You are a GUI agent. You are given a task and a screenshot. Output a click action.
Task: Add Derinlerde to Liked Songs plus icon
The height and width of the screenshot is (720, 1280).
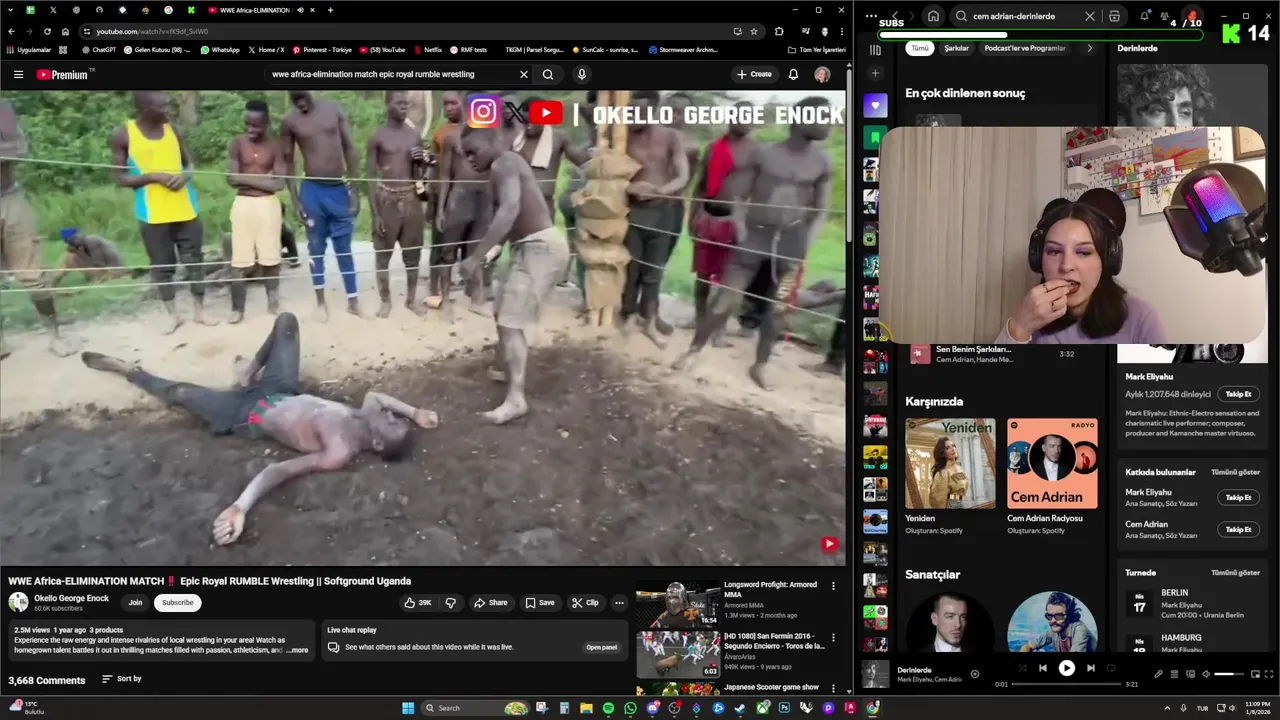tap(975, 674)
